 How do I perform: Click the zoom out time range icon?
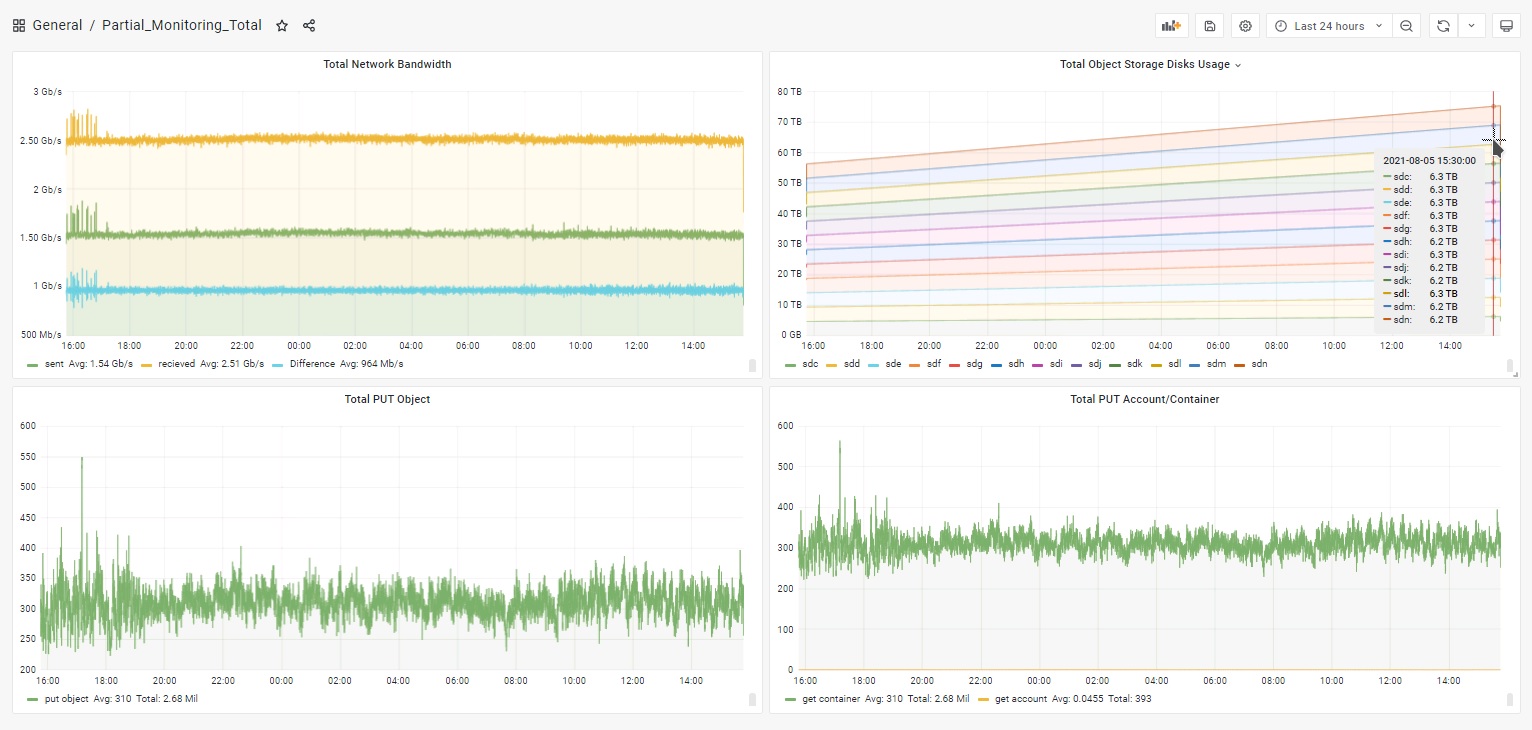1406,26
